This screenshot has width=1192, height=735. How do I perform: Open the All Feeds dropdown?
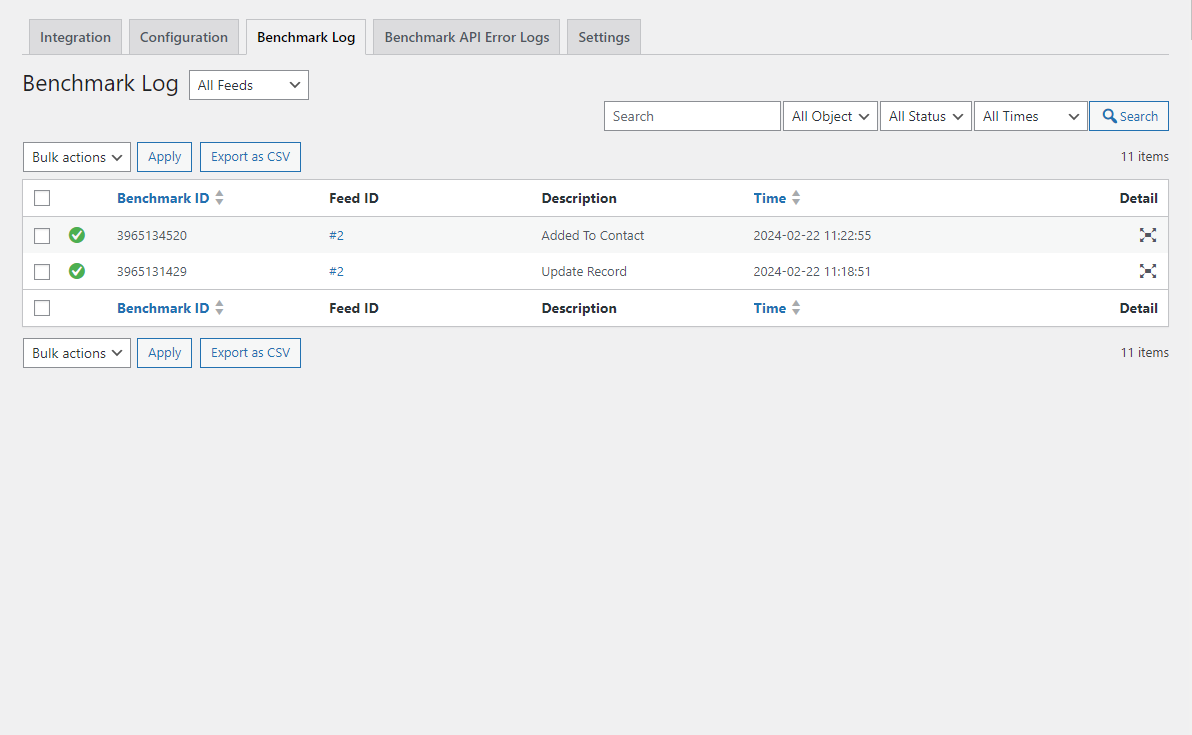(249, 85)
